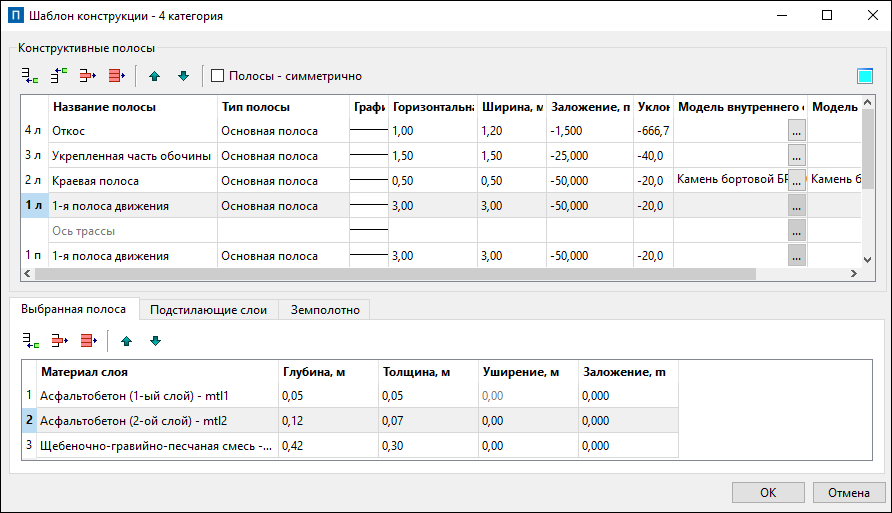Image resolution: width=892 pixels, height=513 pixels.
Task: Open model browse button for 1 п row
Action: [796, 256]
